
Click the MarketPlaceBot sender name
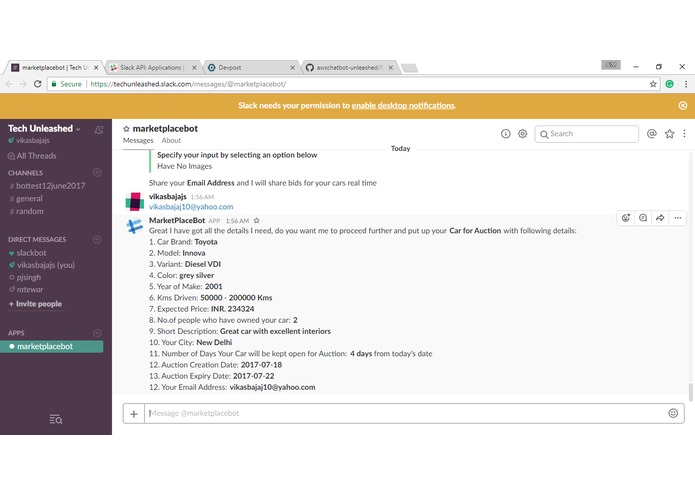click(x=177, y=220)
